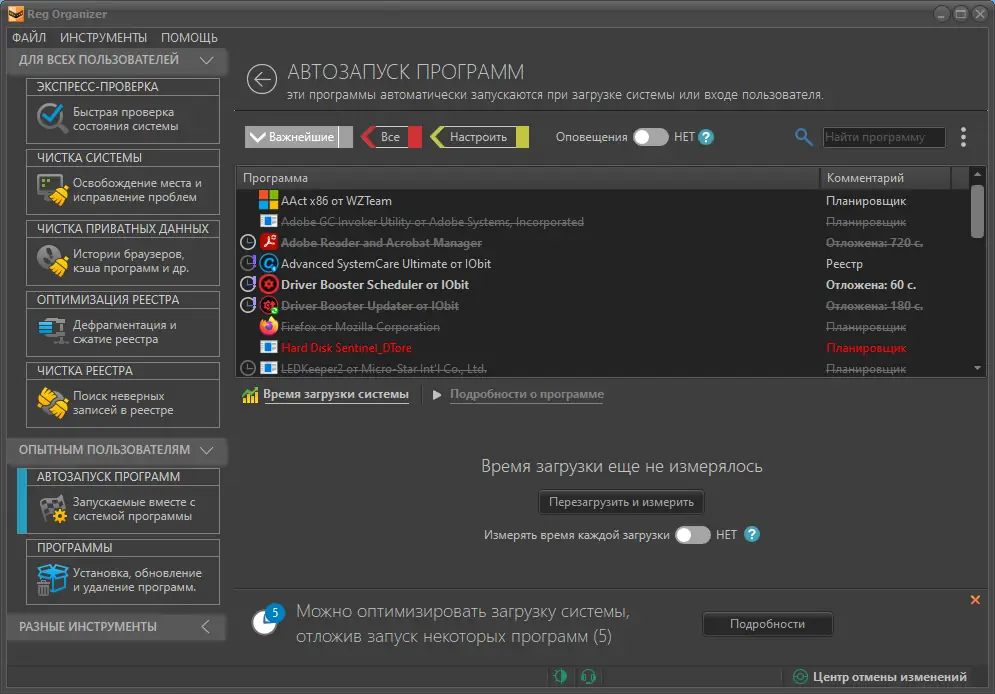Click the search magnifier icon
The image size is (995, 694).
pos(803,136)
